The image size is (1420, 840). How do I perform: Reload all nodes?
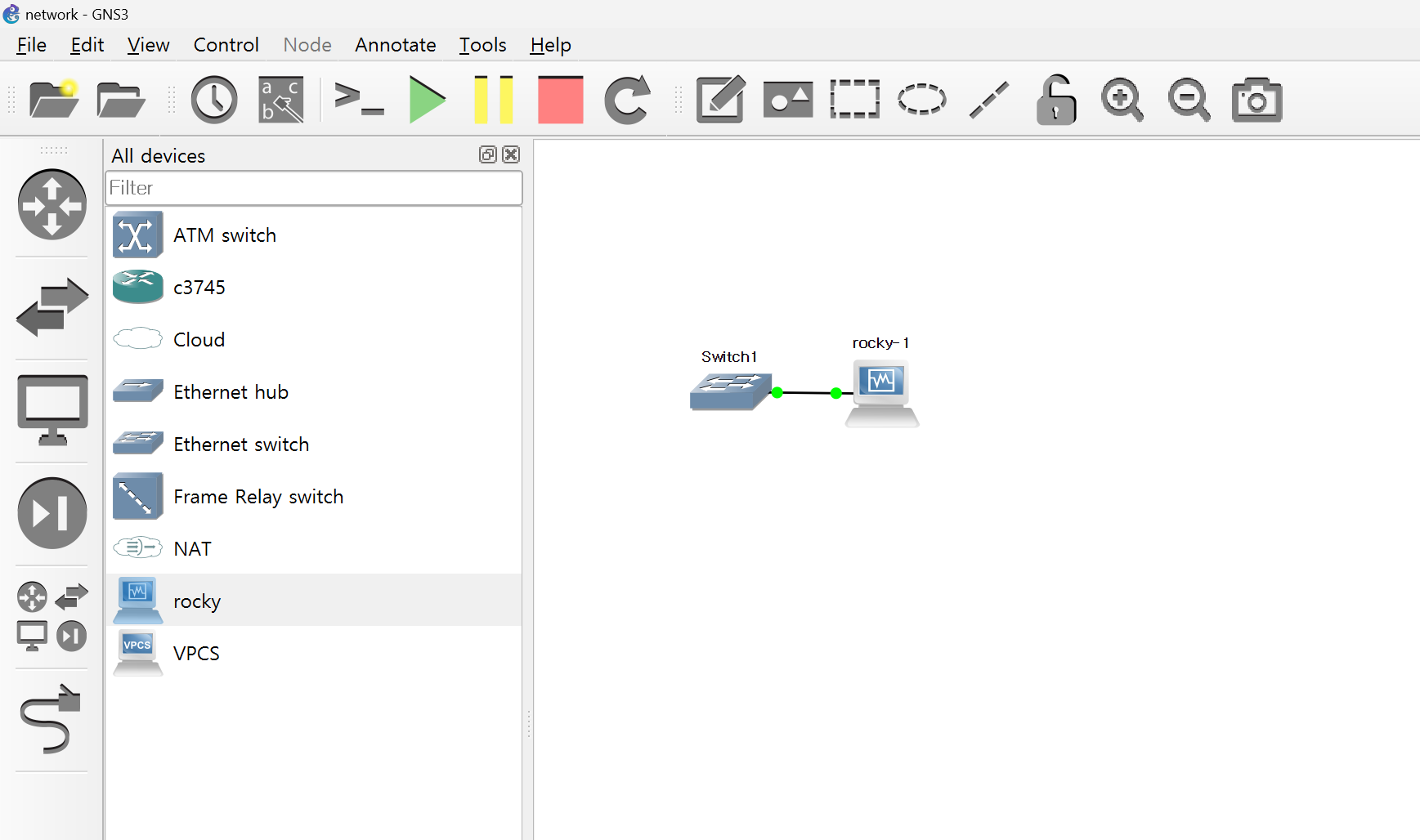pos(628,100)
